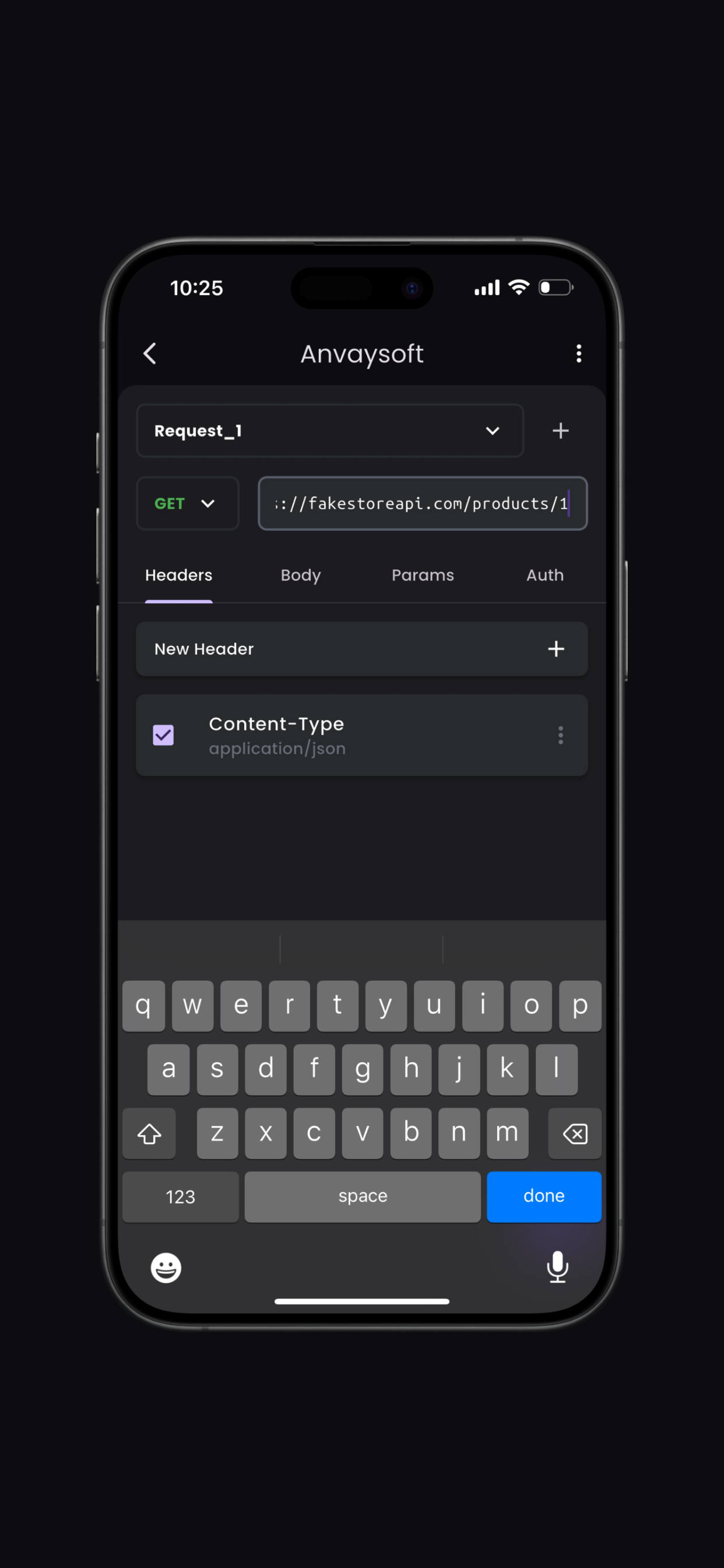Click the plus icon in New Header
This screenshot has height=1568, width=724.
click(x=556, y=649)
